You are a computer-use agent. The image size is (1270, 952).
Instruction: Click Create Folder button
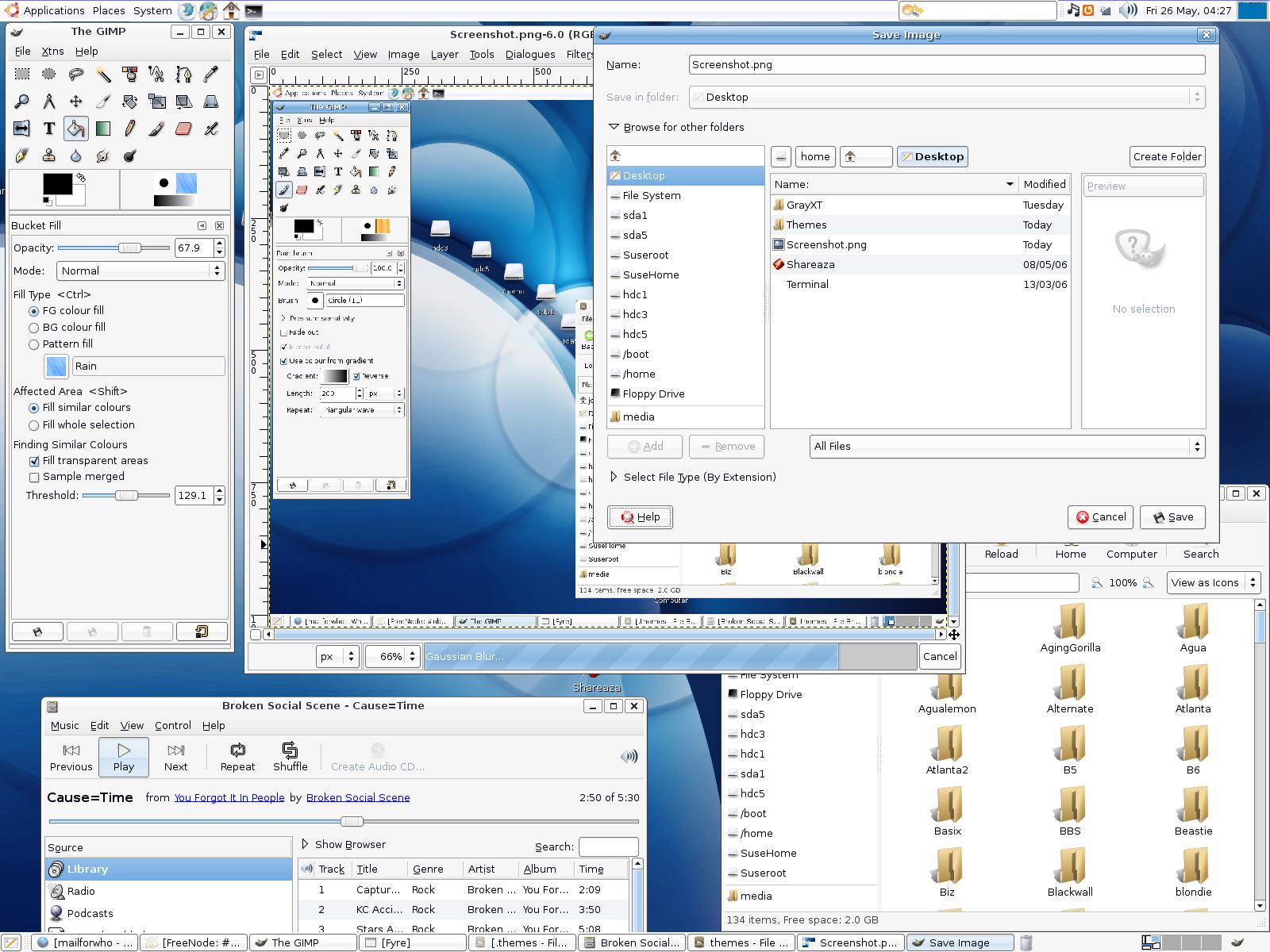1167,156
